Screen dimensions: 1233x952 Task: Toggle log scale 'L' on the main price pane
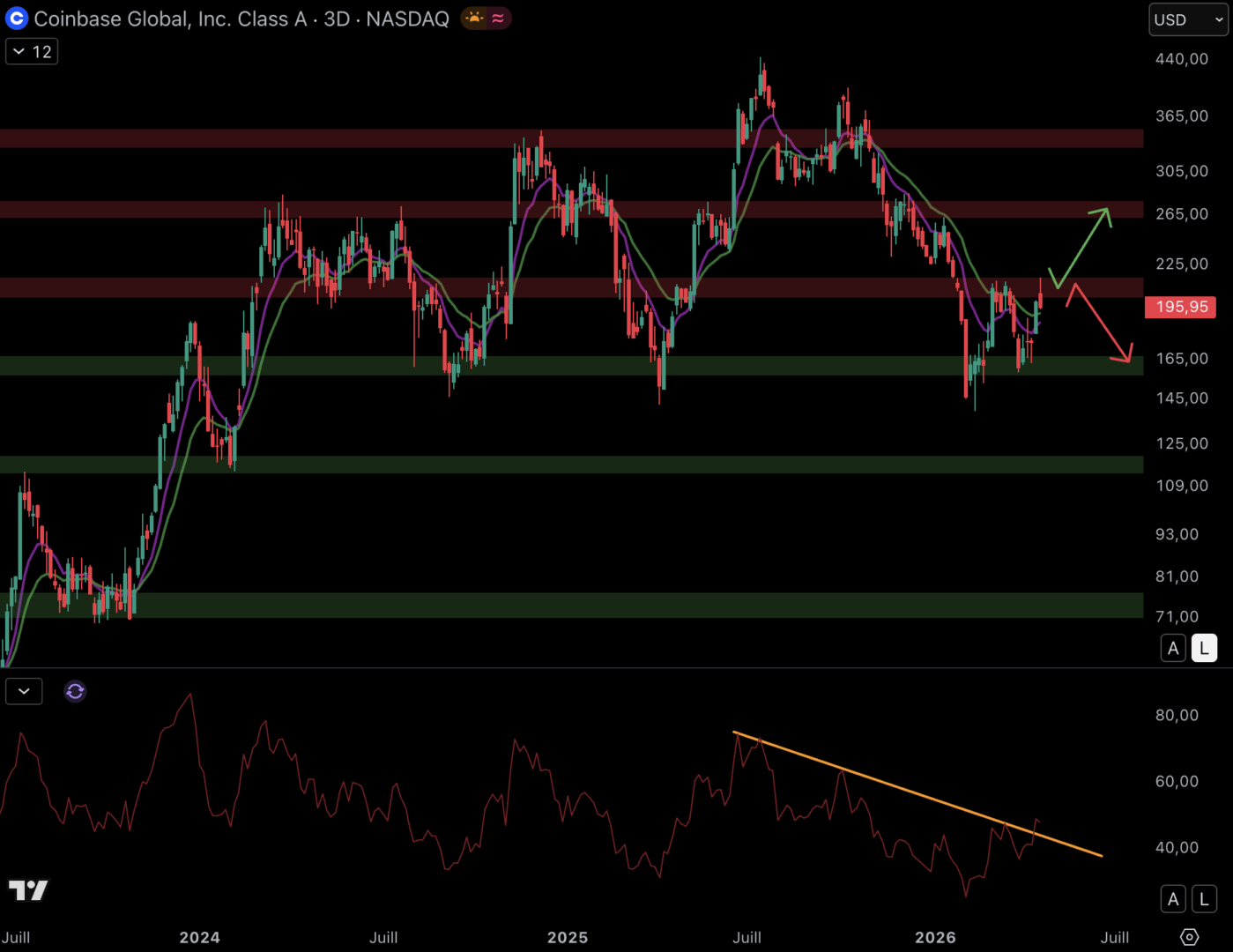(x=1204, y=649)
